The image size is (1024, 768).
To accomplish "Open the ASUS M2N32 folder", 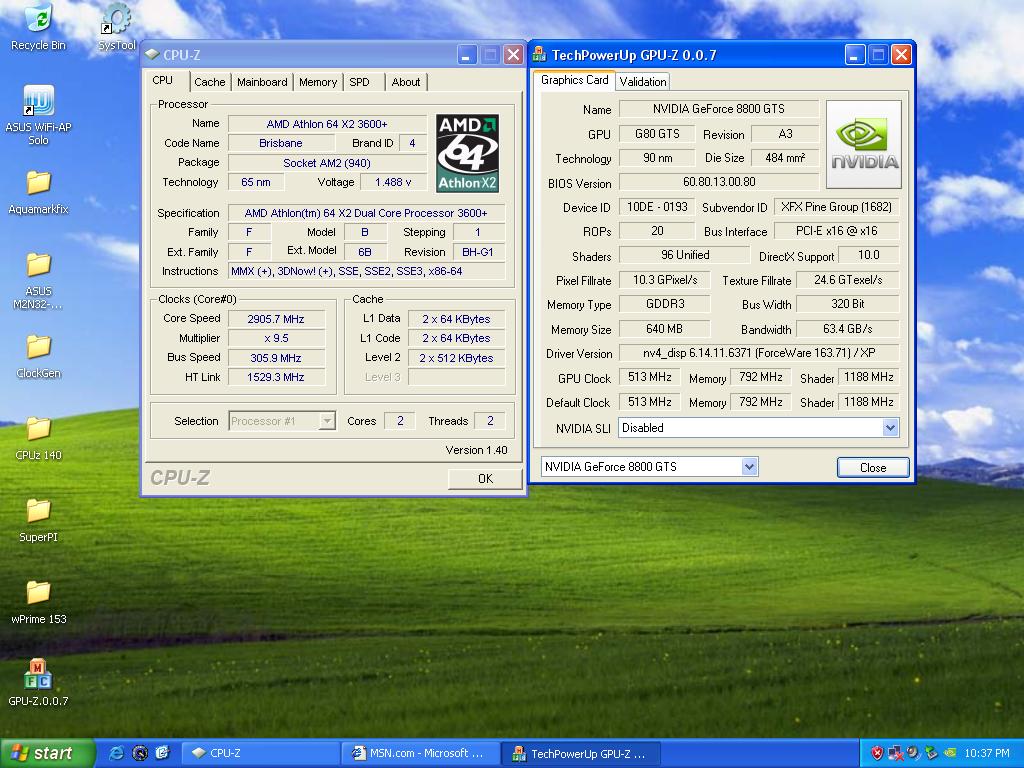I will pyautogui.click(x=38, y=281).
